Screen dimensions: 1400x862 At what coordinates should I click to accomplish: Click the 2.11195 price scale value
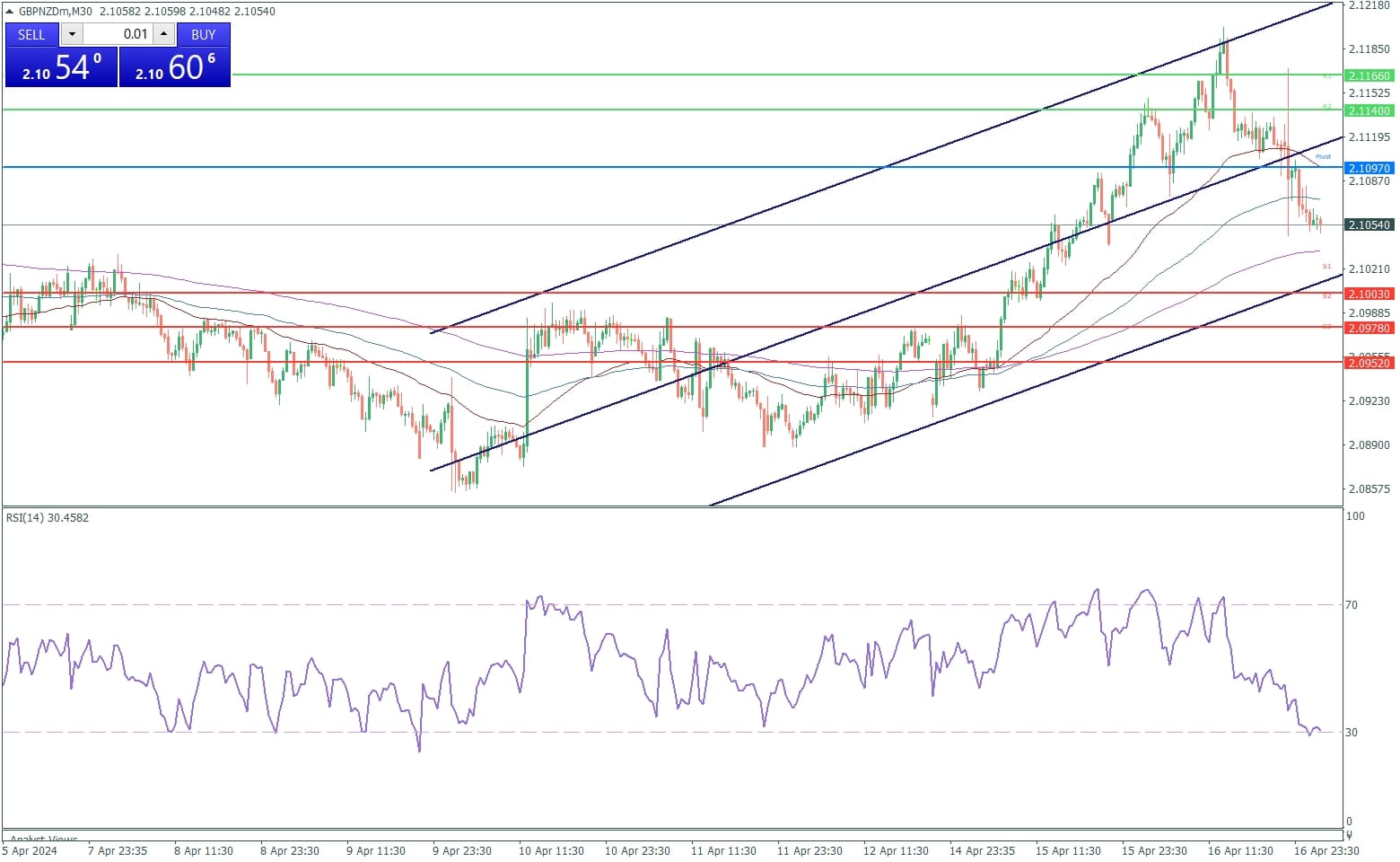coord(1369,137)
